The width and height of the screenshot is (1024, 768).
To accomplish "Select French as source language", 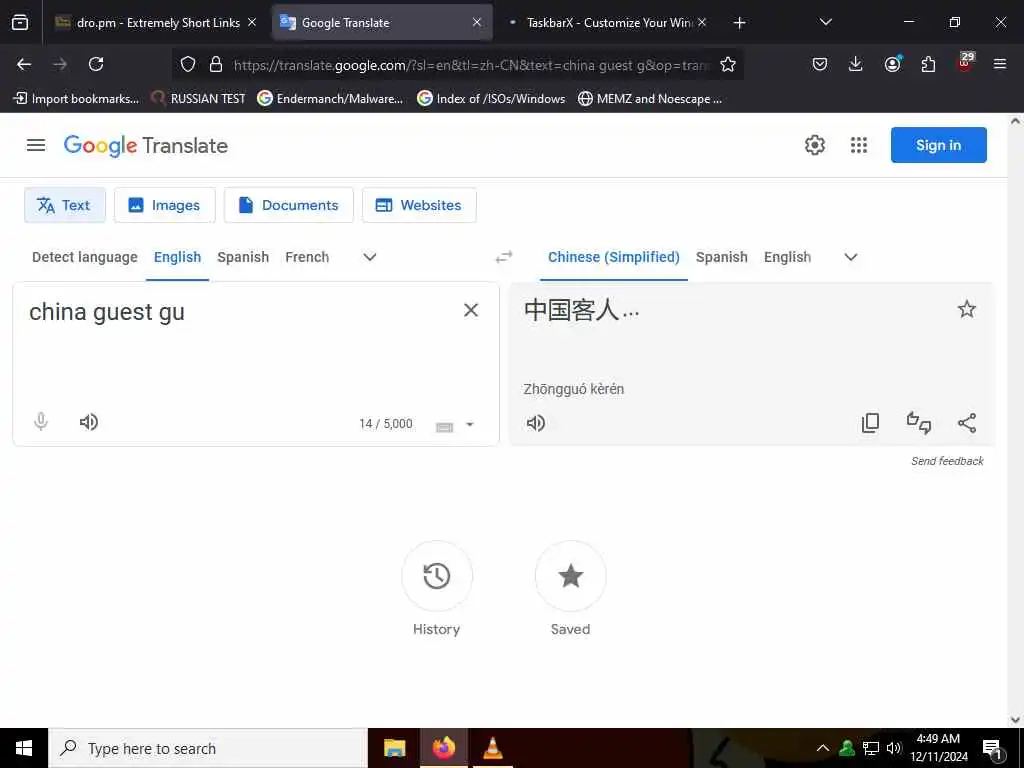I will (307, 257).
